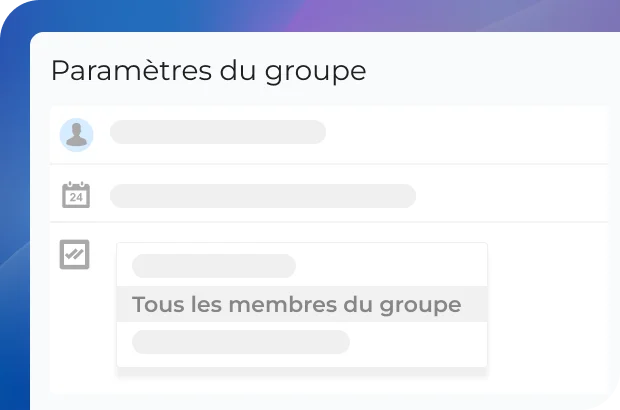Click the calendar icon showing 24

(x=76, y=194)
